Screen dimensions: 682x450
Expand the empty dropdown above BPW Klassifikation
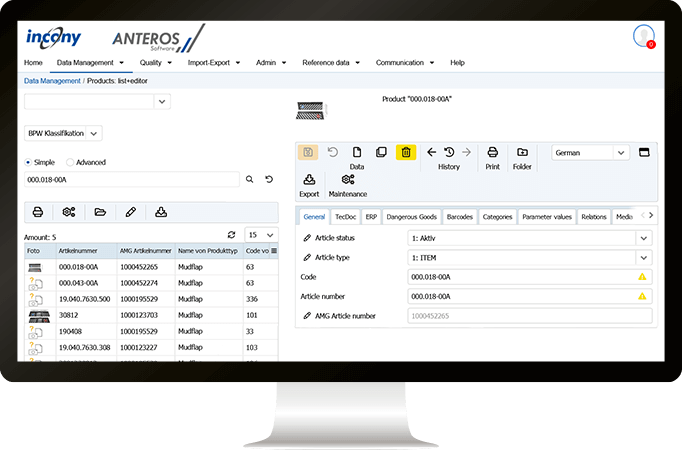tap(162, 102)
